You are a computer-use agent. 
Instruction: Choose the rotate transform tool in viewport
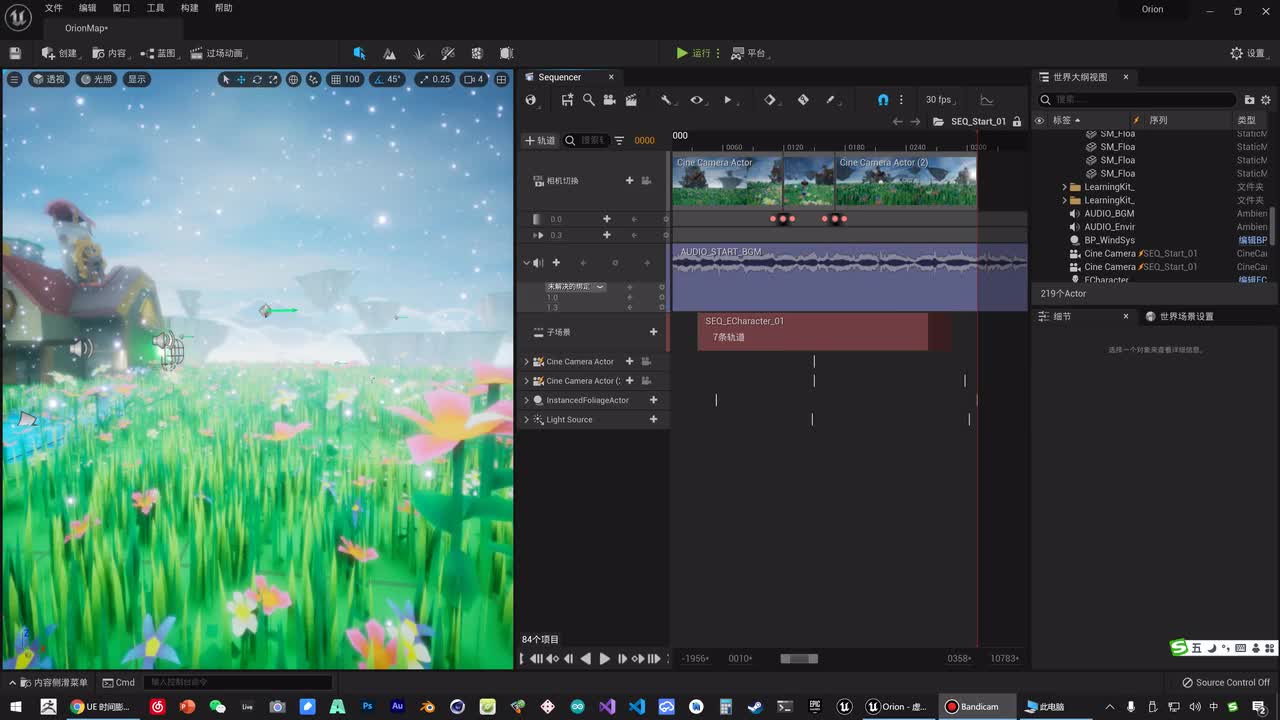point(257,79)
